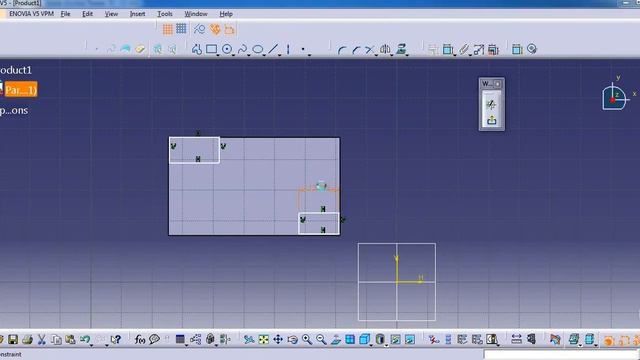Open the Formula f(x) tool
640x360 pixels.
point(140,340)
